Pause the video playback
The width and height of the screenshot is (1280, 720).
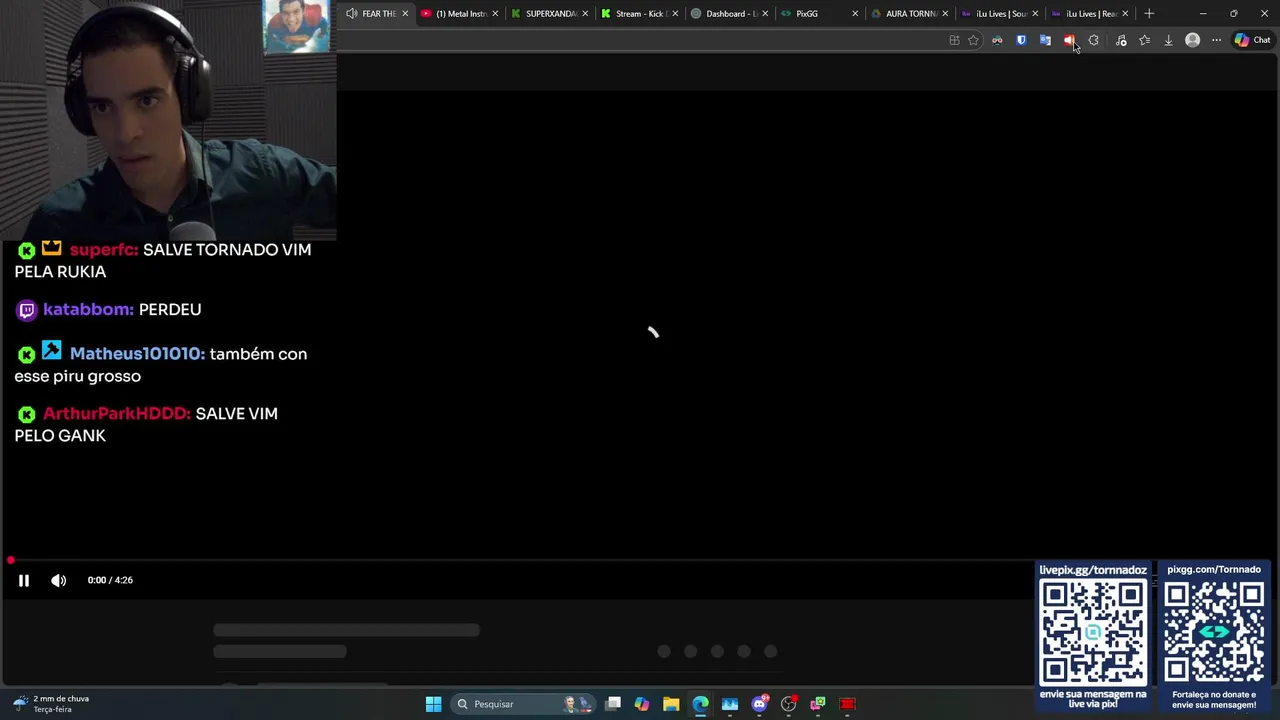click(x=24, y=580)
